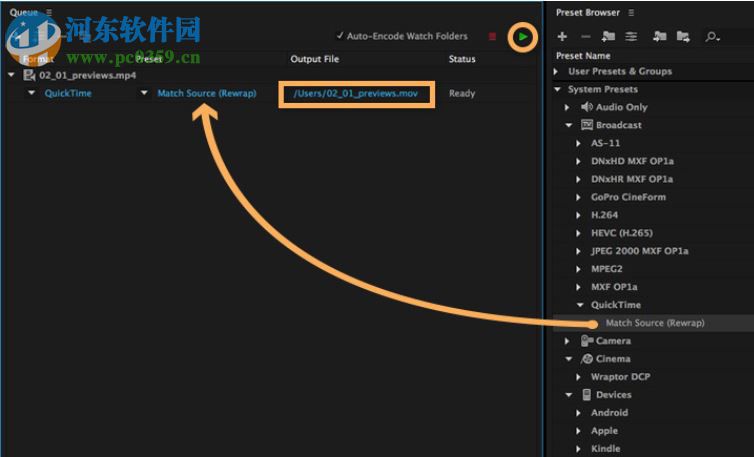Click the plus Create New Preset icon
The height and width of the screenshot is (457, 754).
click(x=562, y=37)
